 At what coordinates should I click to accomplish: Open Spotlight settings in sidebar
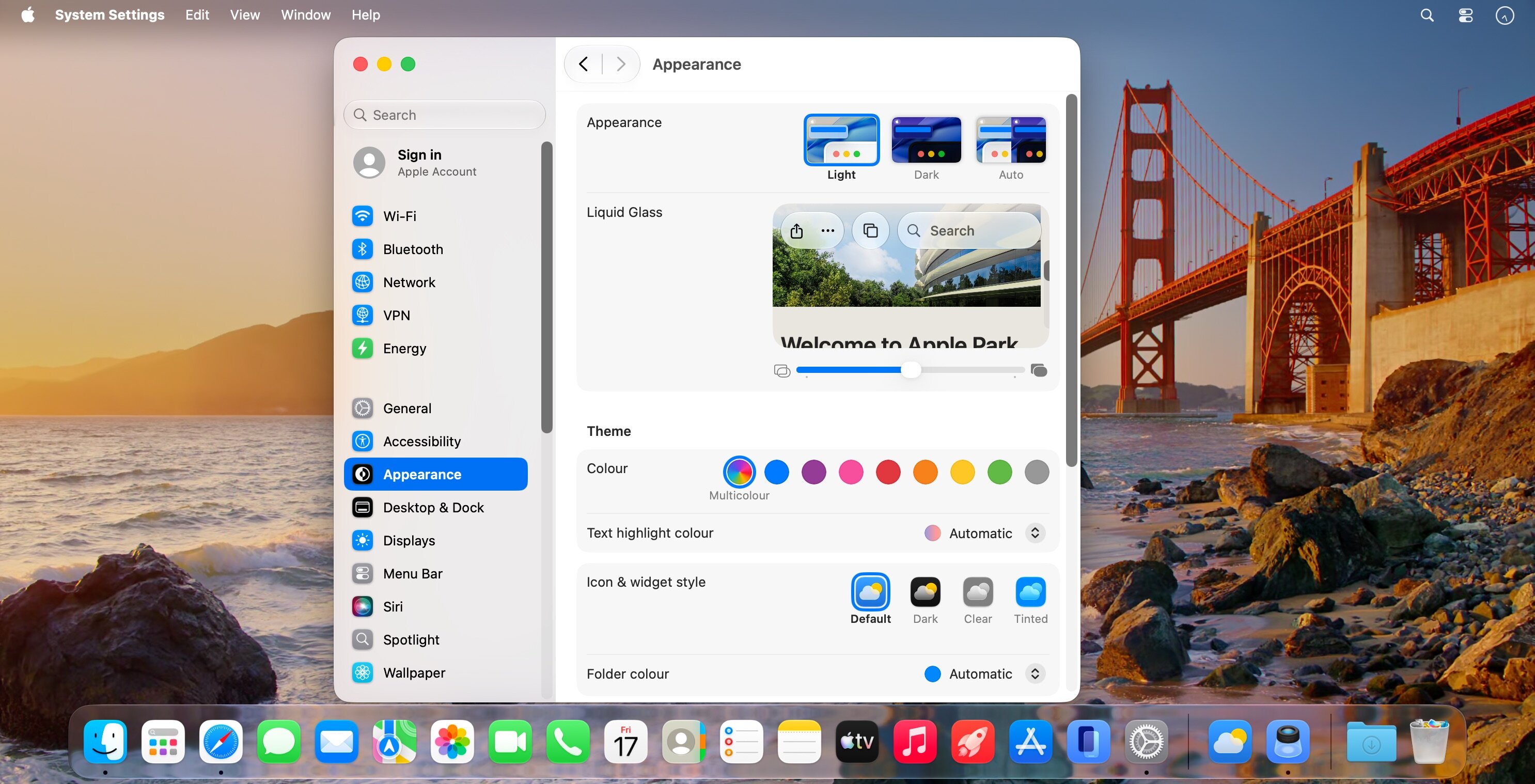tap(435, 639)
